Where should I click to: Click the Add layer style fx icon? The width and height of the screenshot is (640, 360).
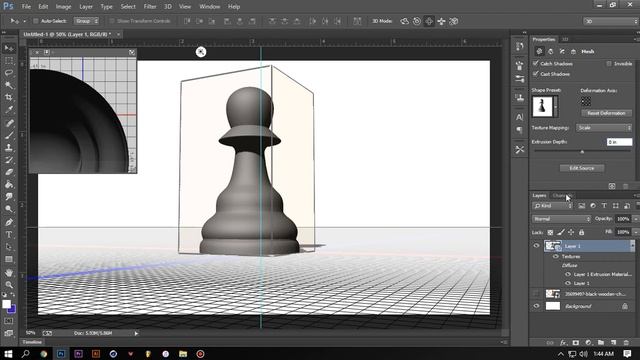563,342
